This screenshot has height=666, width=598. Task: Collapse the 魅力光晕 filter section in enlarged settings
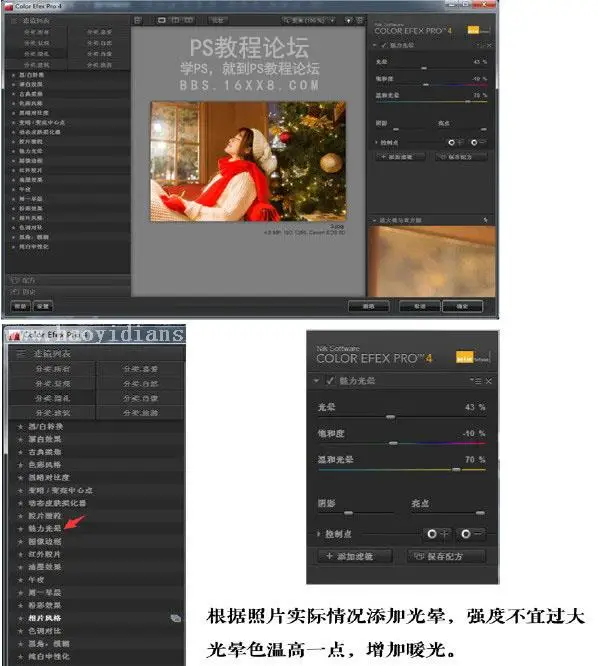pyautogui.click(x=316, y=381)
